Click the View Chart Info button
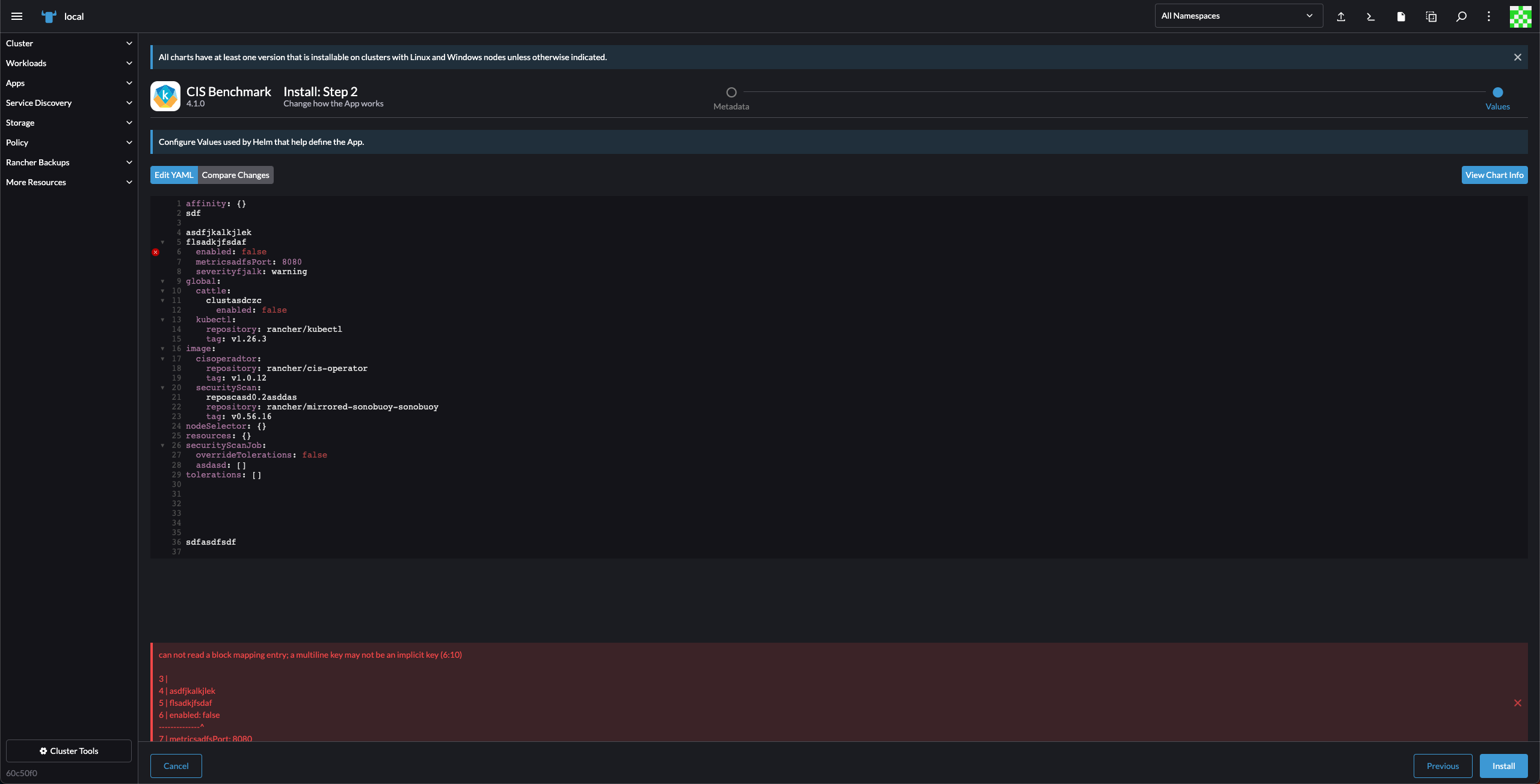 [1494, 175]
